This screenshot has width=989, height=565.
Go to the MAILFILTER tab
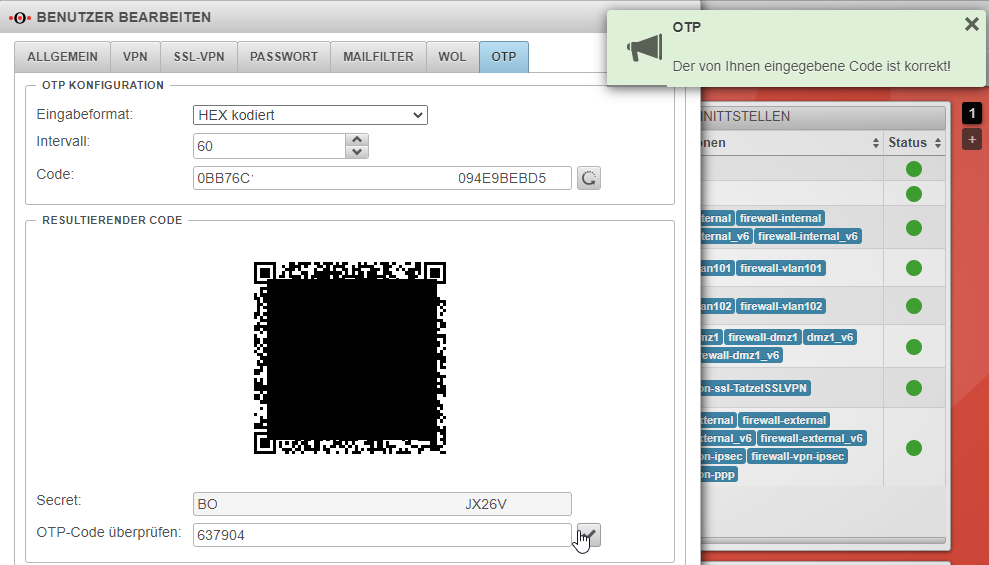pos(378,57)
